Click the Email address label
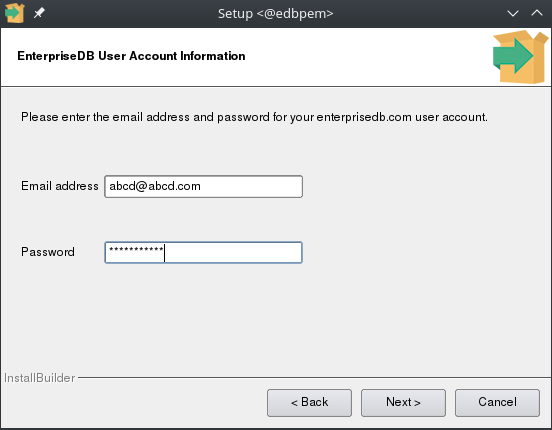Screen dimensions: 552x430 [x=59, y=186]
